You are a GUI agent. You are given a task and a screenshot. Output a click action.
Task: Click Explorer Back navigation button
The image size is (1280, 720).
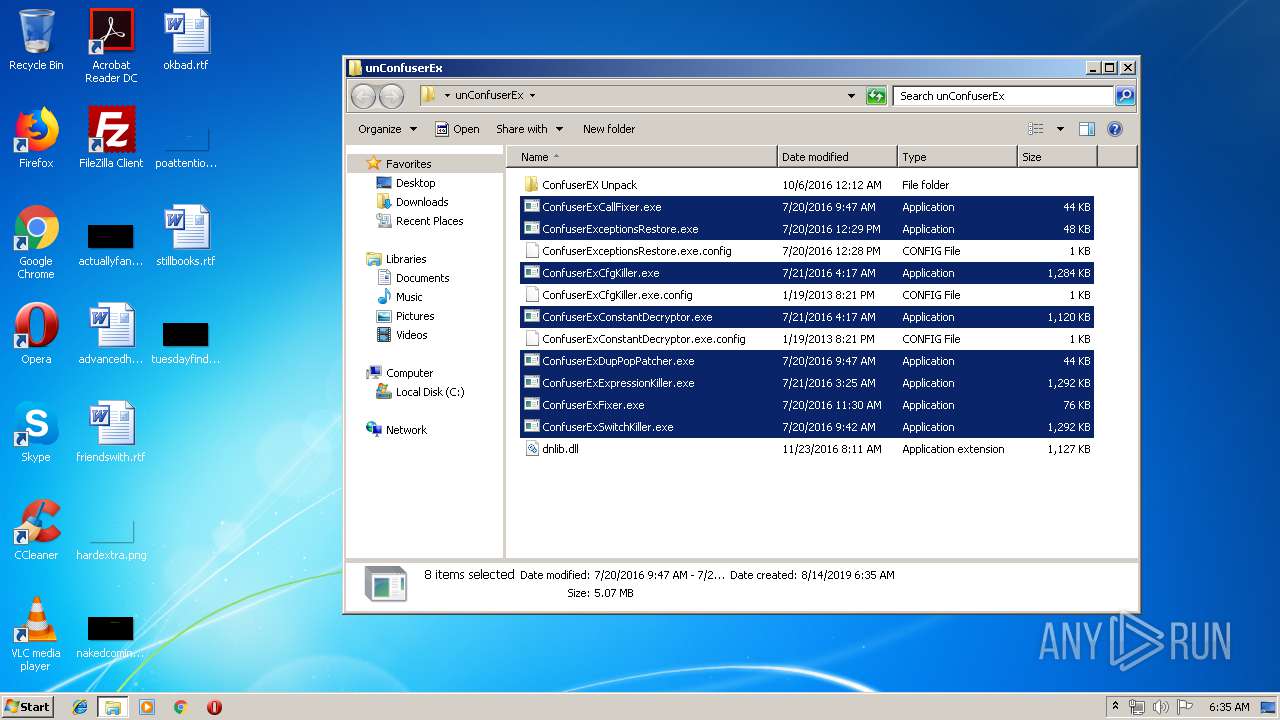tap(364, 96)
